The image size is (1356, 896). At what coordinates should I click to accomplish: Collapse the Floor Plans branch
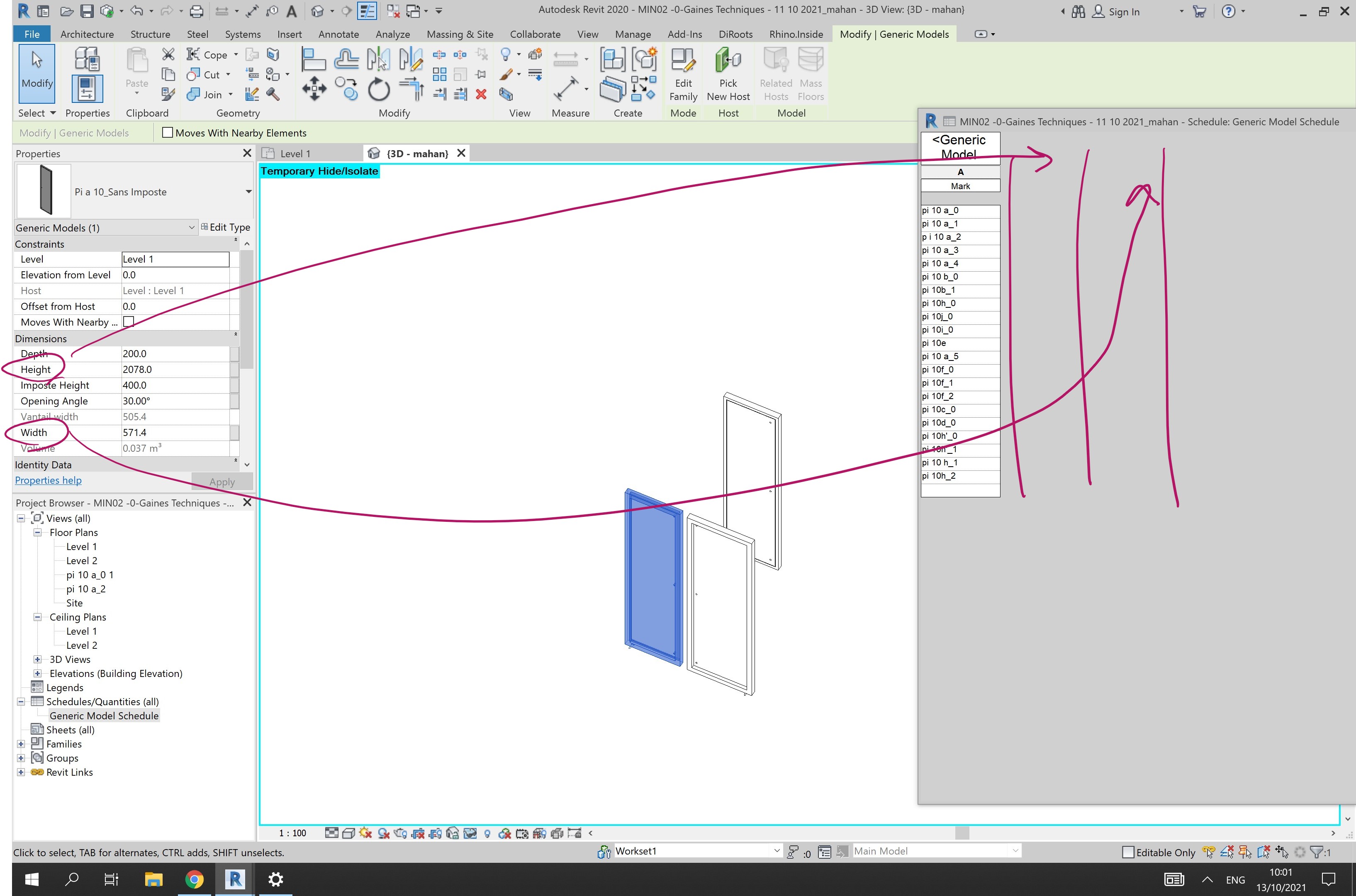37,532
